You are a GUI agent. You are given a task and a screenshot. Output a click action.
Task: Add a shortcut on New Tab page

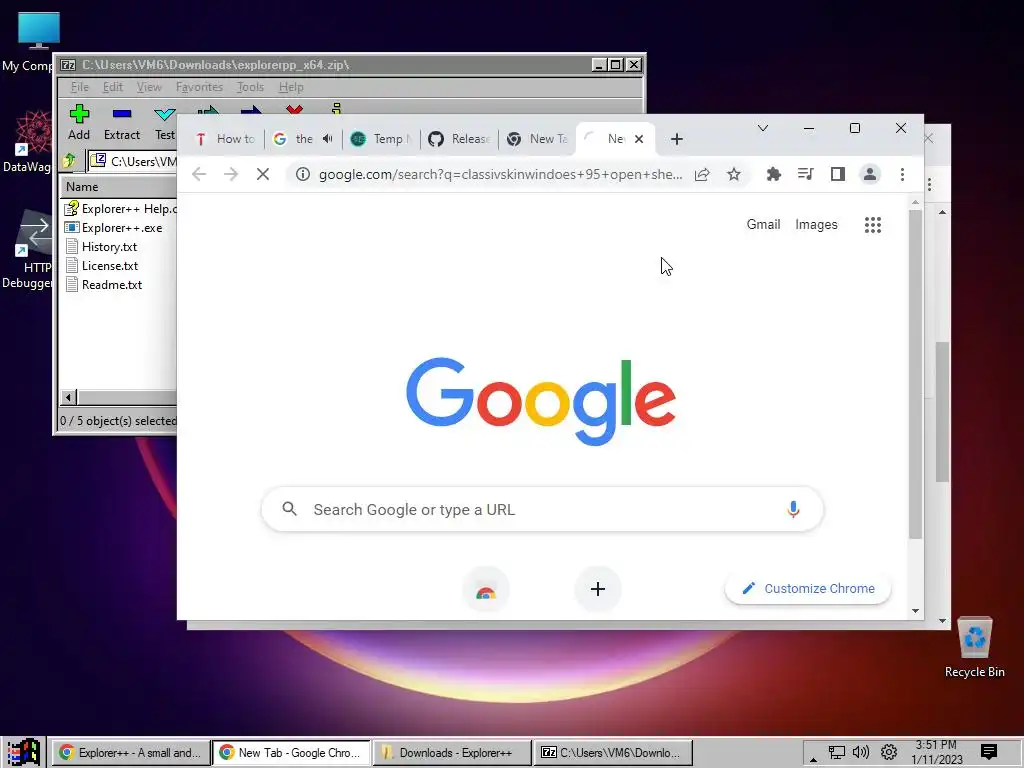pos(598,589)
